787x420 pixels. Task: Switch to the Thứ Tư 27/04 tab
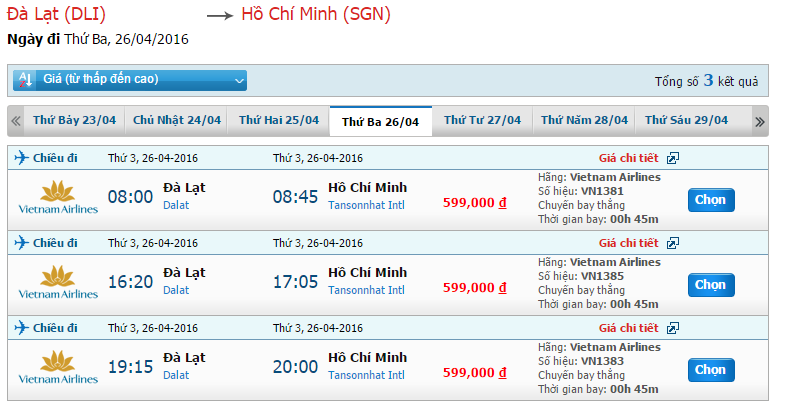(482, 120)
